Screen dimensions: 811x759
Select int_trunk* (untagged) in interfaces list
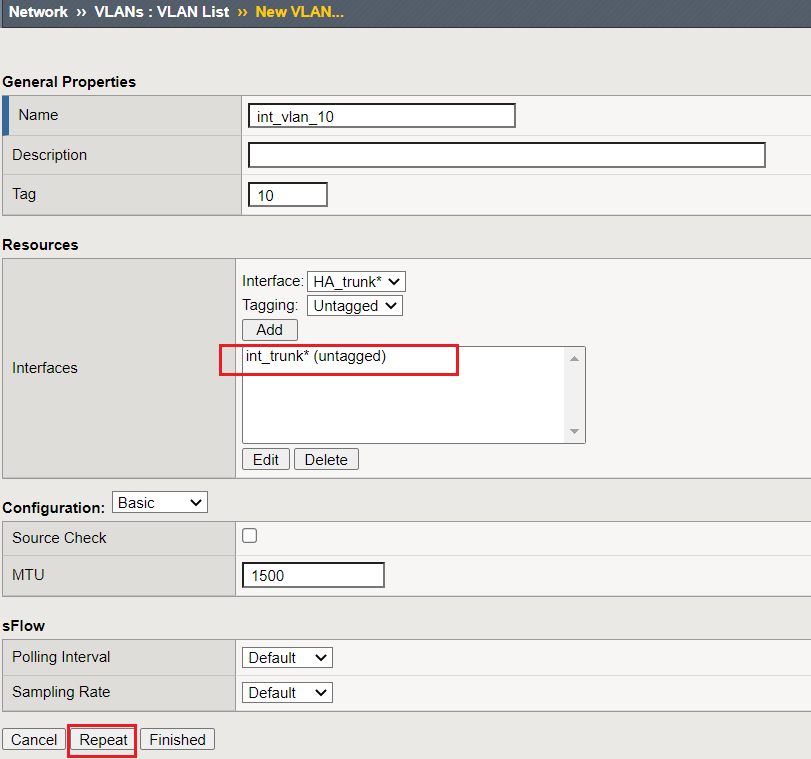click(316, 356)
